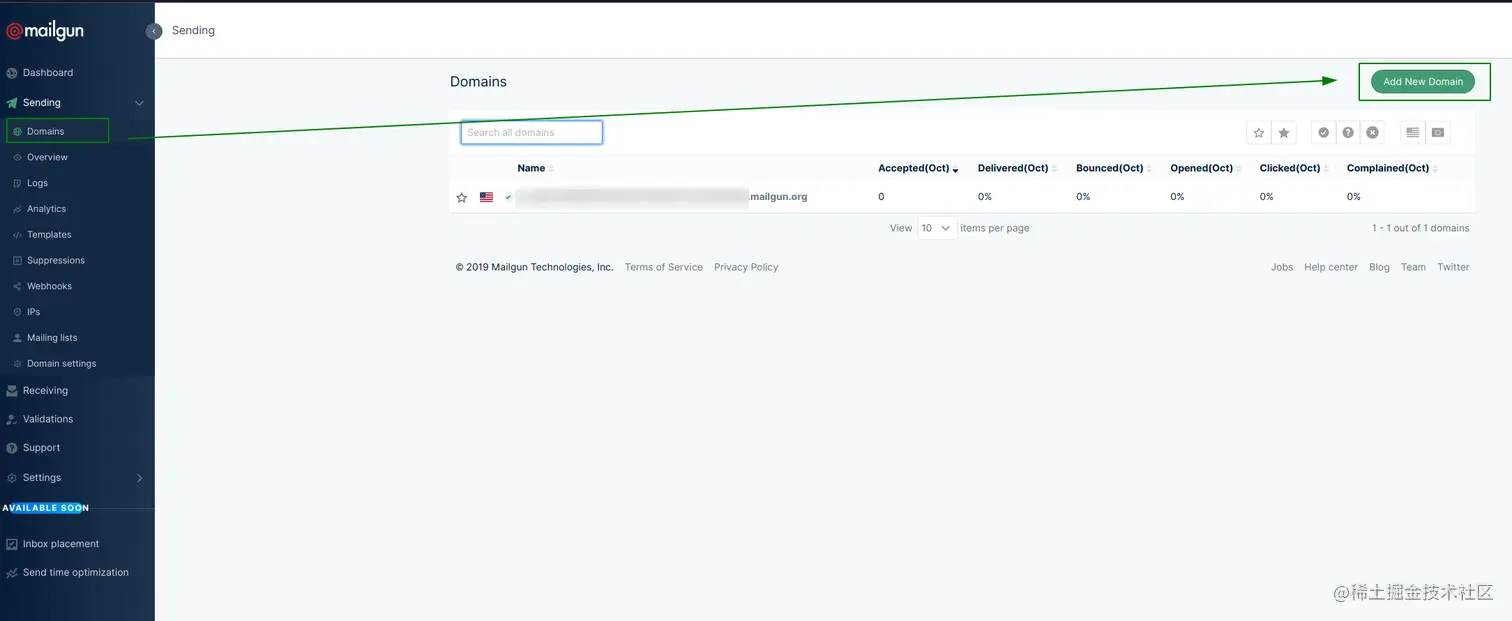Open the IPs page

click(33, 312)
